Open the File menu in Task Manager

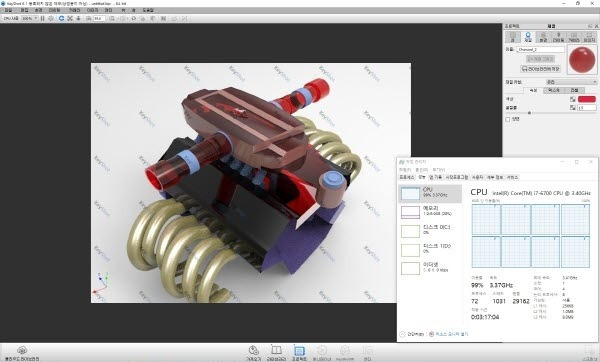pos(405,170)
